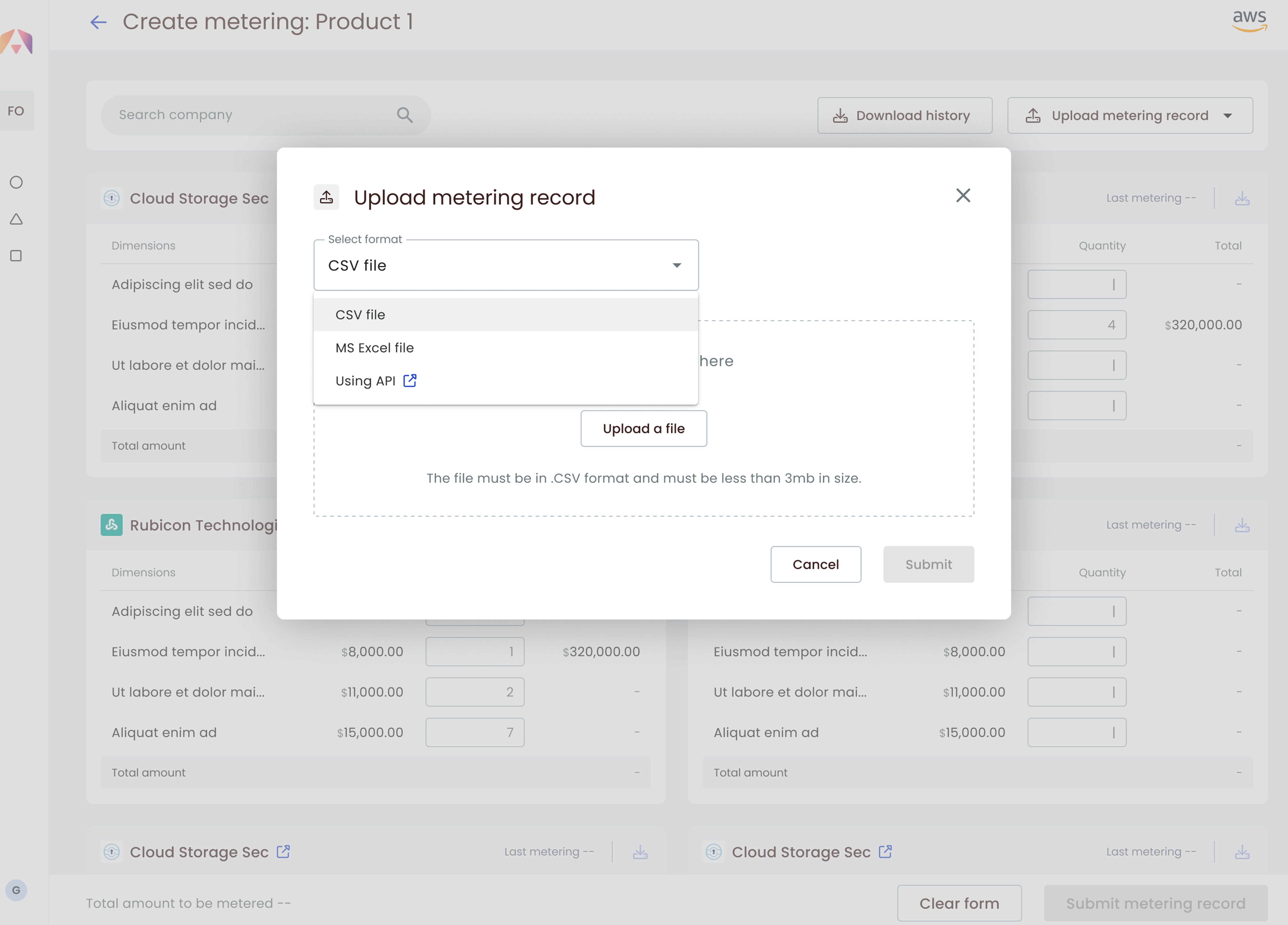The height and width of the screenshot is (925, 1288).
Task: Select Using API option in the list
Action: pyautogui.click(x=365, y=381)
